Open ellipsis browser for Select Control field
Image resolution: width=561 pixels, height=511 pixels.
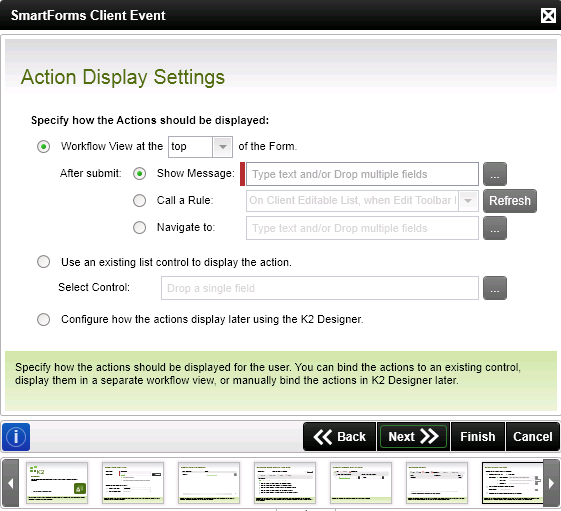click(x=495, y=288)
